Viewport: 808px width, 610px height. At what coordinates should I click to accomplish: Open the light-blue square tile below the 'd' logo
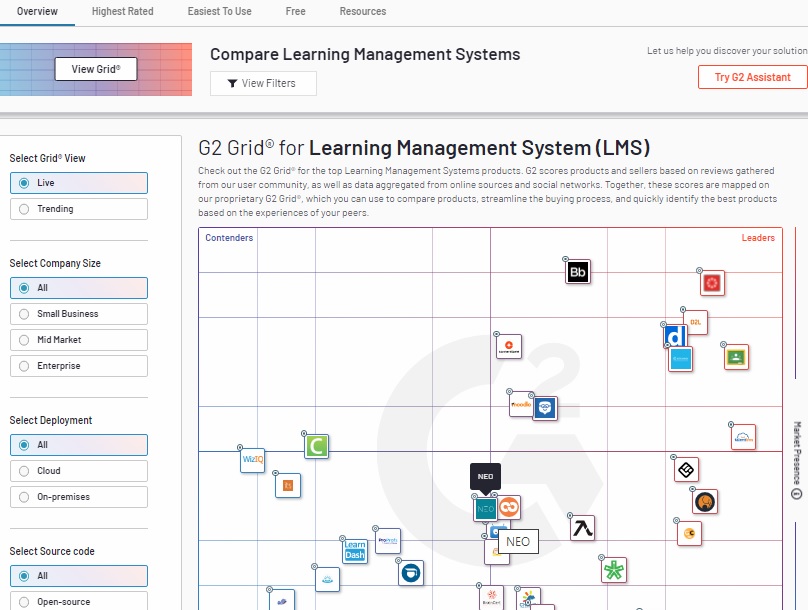coord(680,359)
